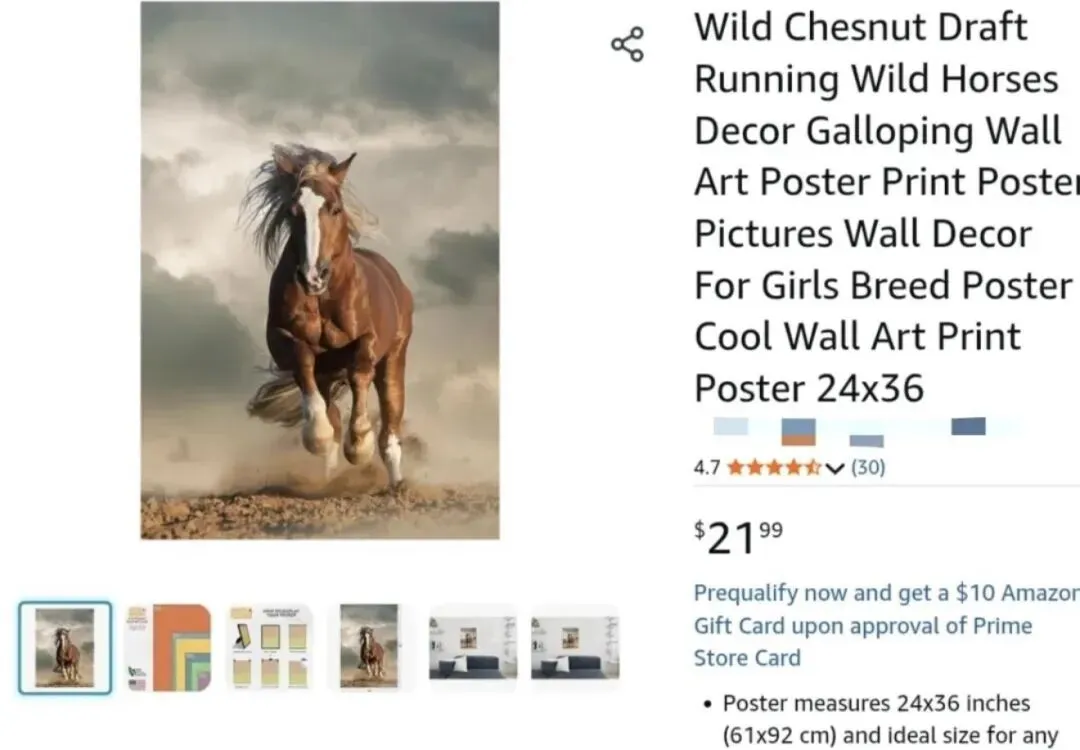This screenshot has width=1080, height=750.
Task: Select the small gray-blue blurred swatch
Action: click(866, 441)
